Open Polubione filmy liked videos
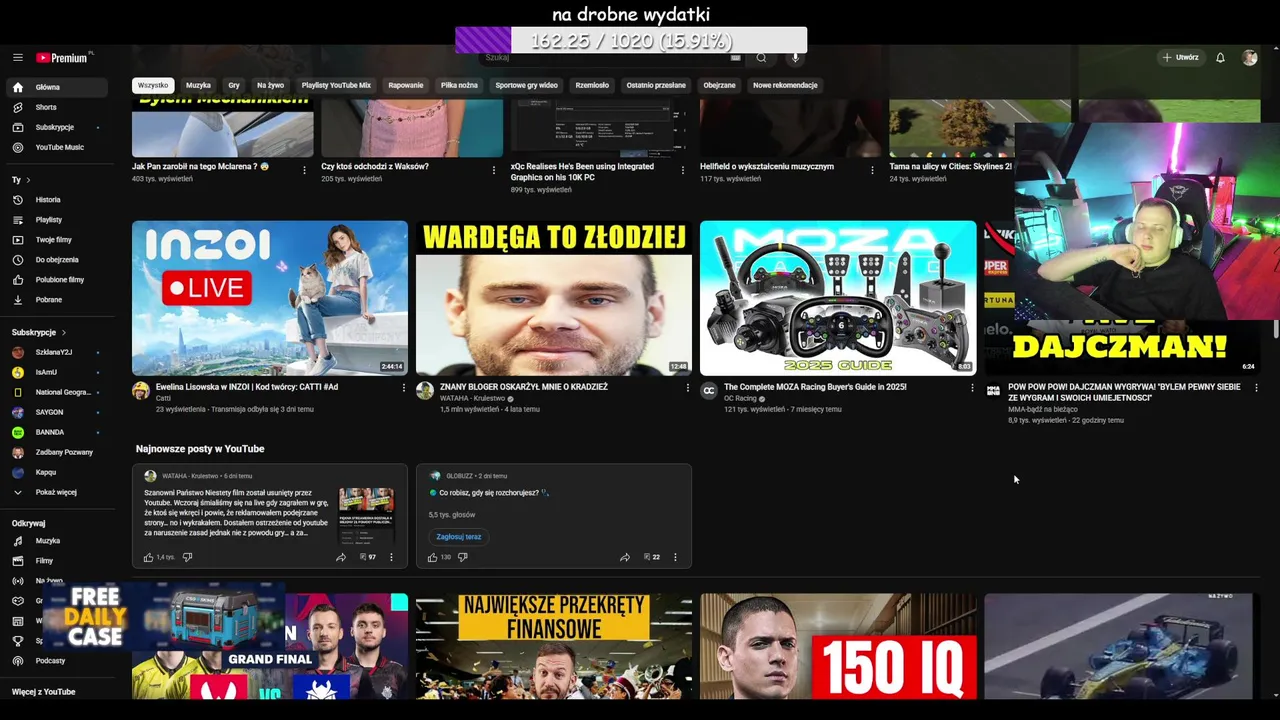The image size is (1280, 720). [x=56, y=280]
